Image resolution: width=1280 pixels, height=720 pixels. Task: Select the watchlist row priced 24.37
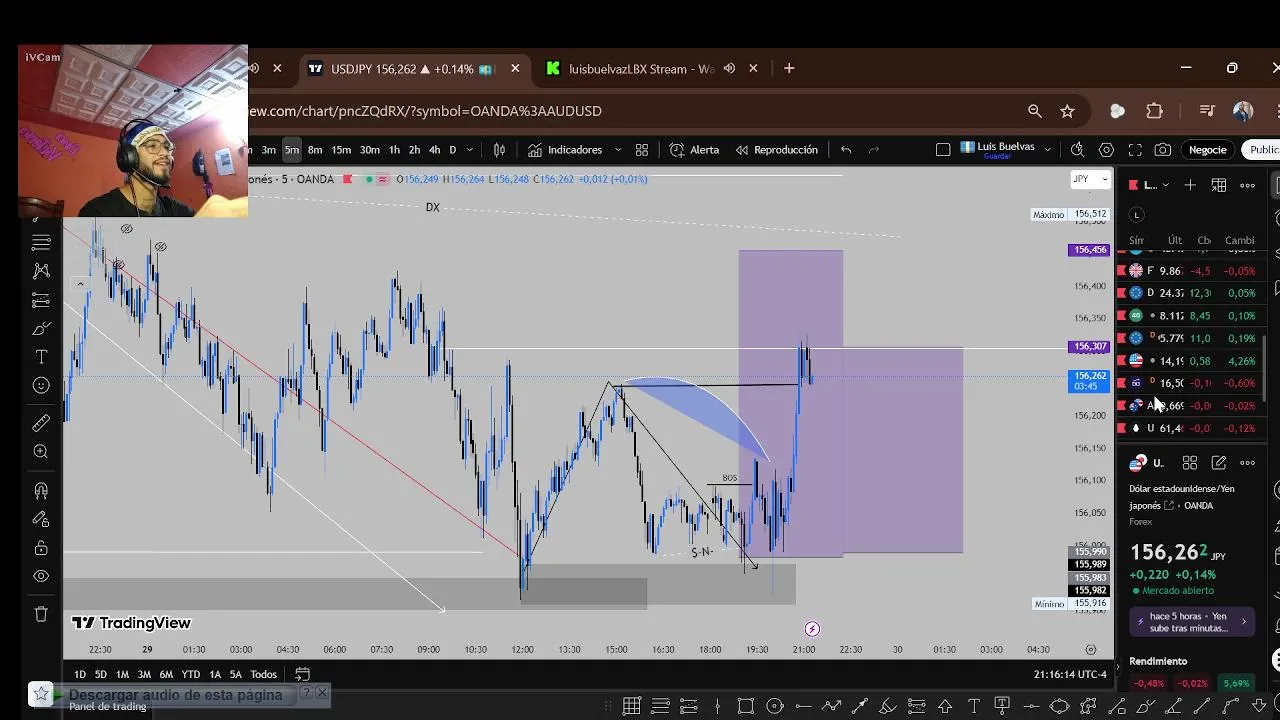coord(1190,293)
